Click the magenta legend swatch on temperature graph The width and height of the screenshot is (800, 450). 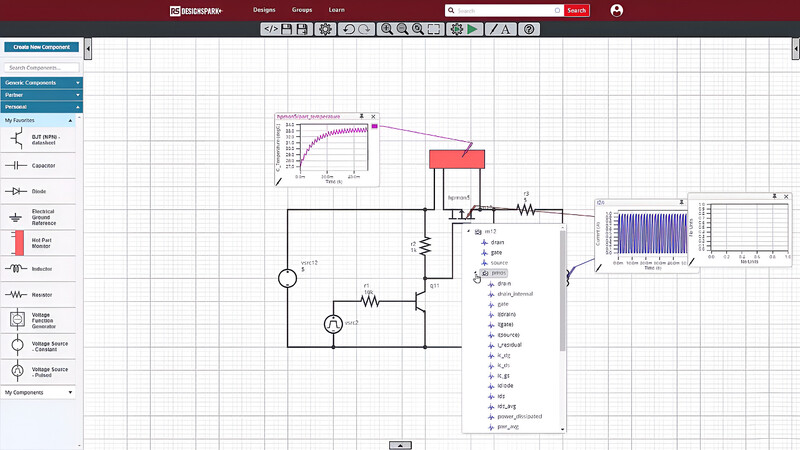click(x=374, y=127)
